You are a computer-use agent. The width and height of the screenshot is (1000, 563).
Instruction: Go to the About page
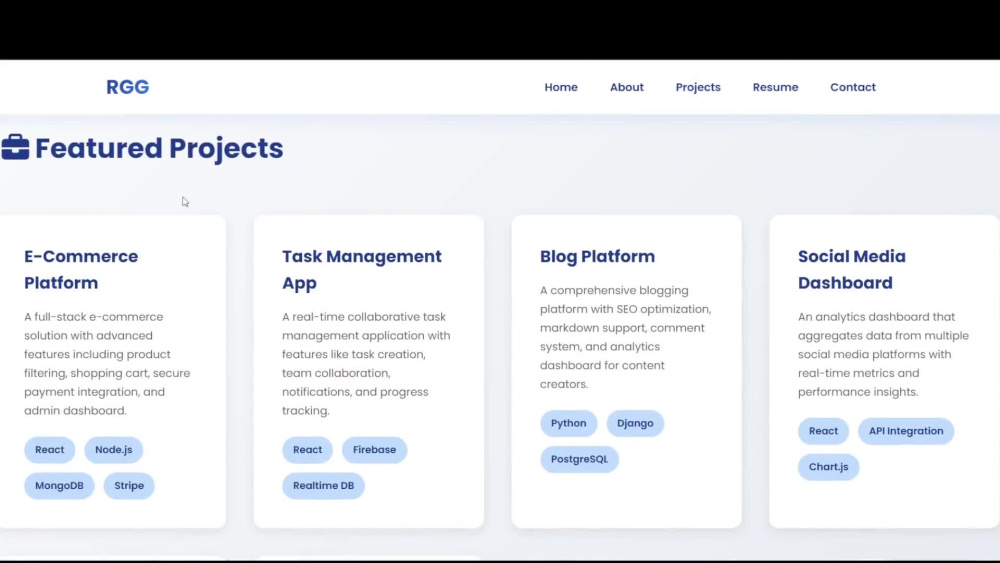click(626, 87)
